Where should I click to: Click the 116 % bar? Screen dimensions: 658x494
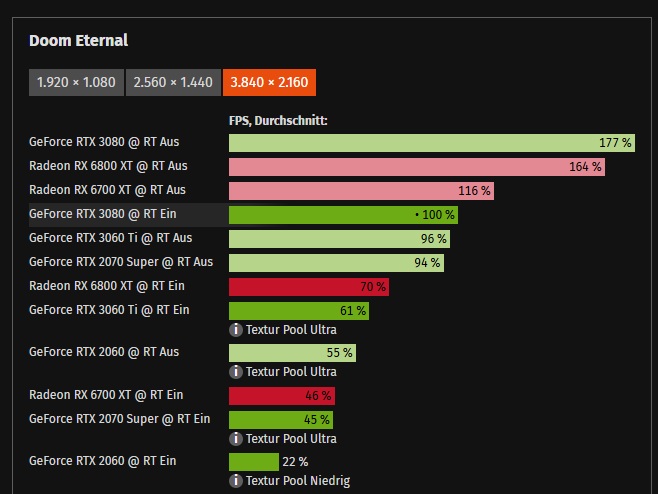click(x=361, y=191)
